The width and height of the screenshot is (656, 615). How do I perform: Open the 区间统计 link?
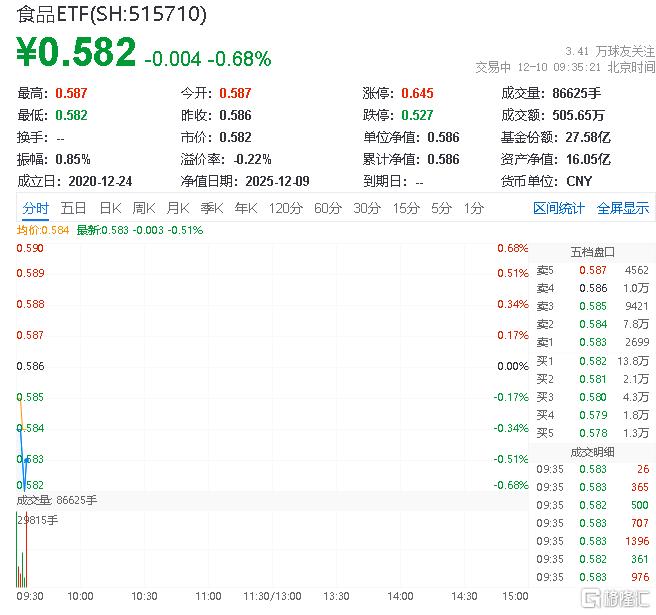point(559,208)
